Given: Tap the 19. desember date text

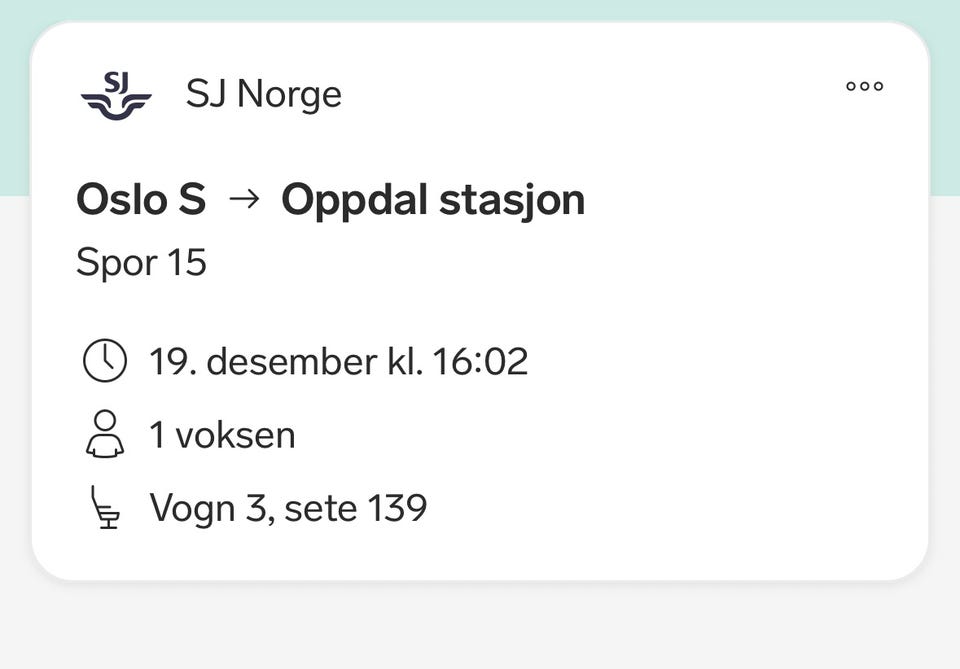Looking at the screenshot, I should pyautogui.click(x=263, y=361).
